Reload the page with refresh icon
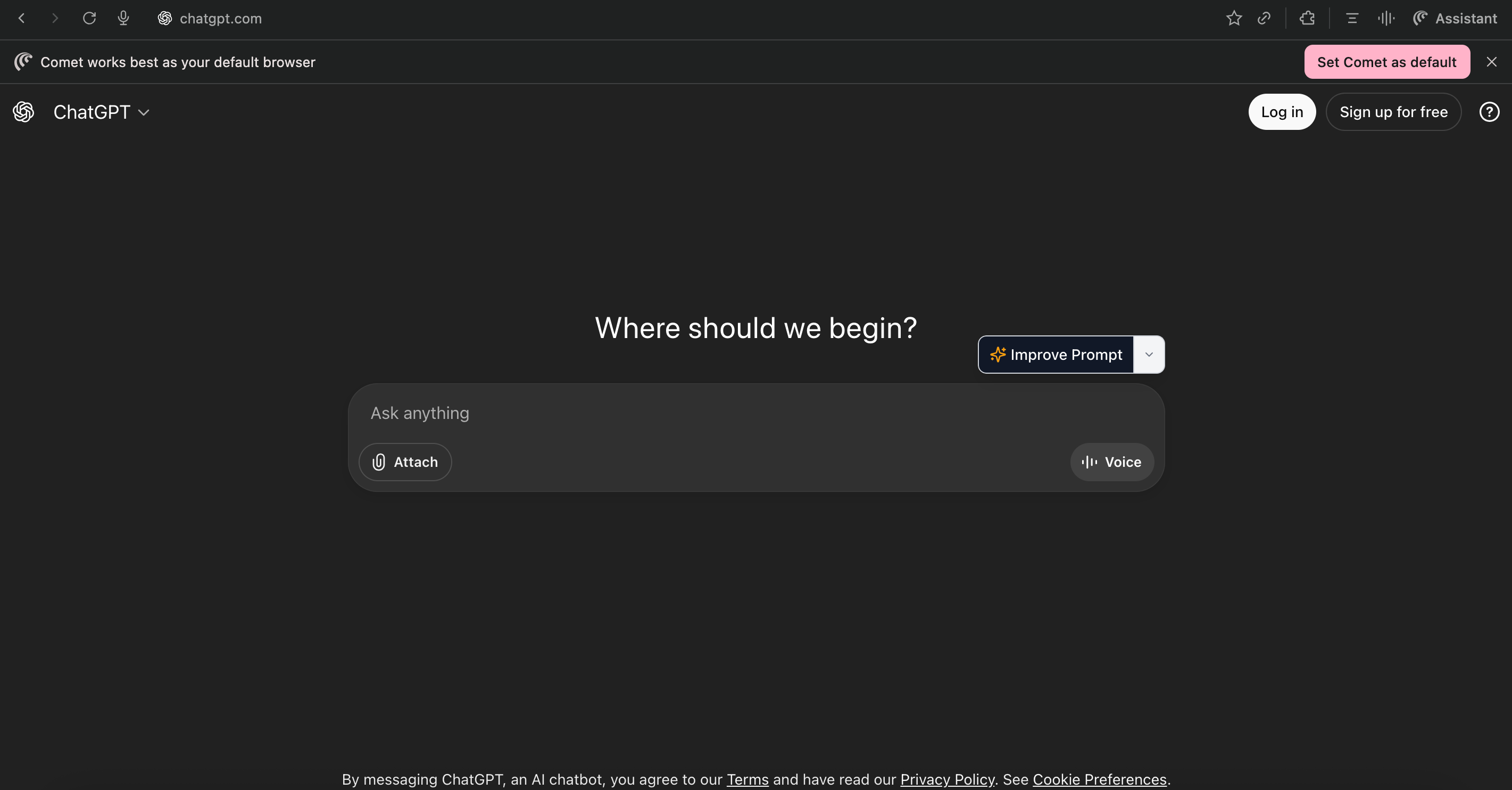Screen dimensions: 1512x790 [x=89, y=18]
